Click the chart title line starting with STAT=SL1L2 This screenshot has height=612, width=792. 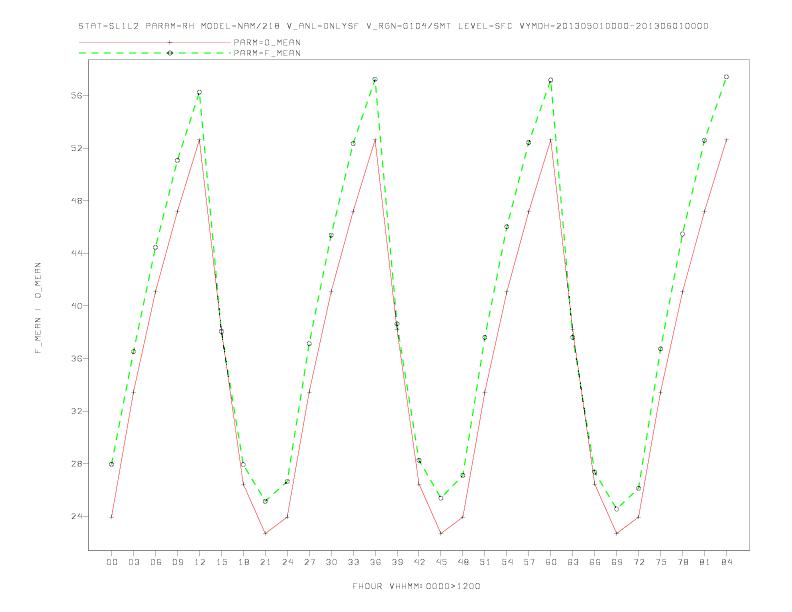pos(393,26)
